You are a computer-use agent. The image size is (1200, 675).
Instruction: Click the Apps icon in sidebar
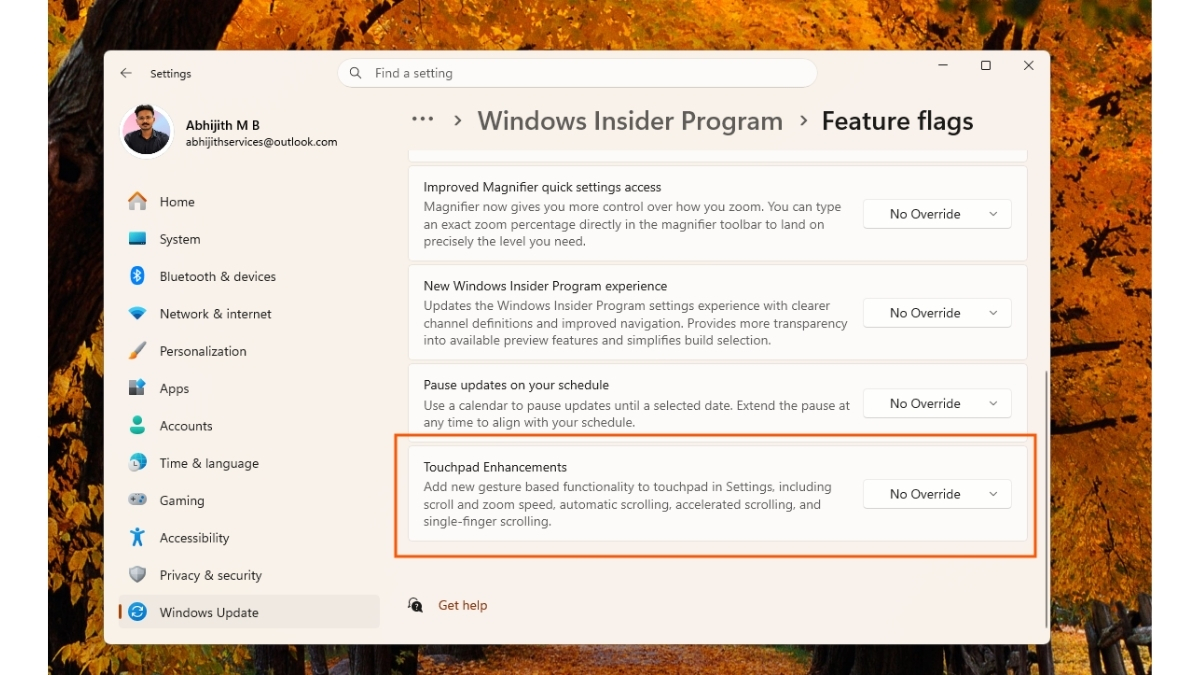(138, 388)
